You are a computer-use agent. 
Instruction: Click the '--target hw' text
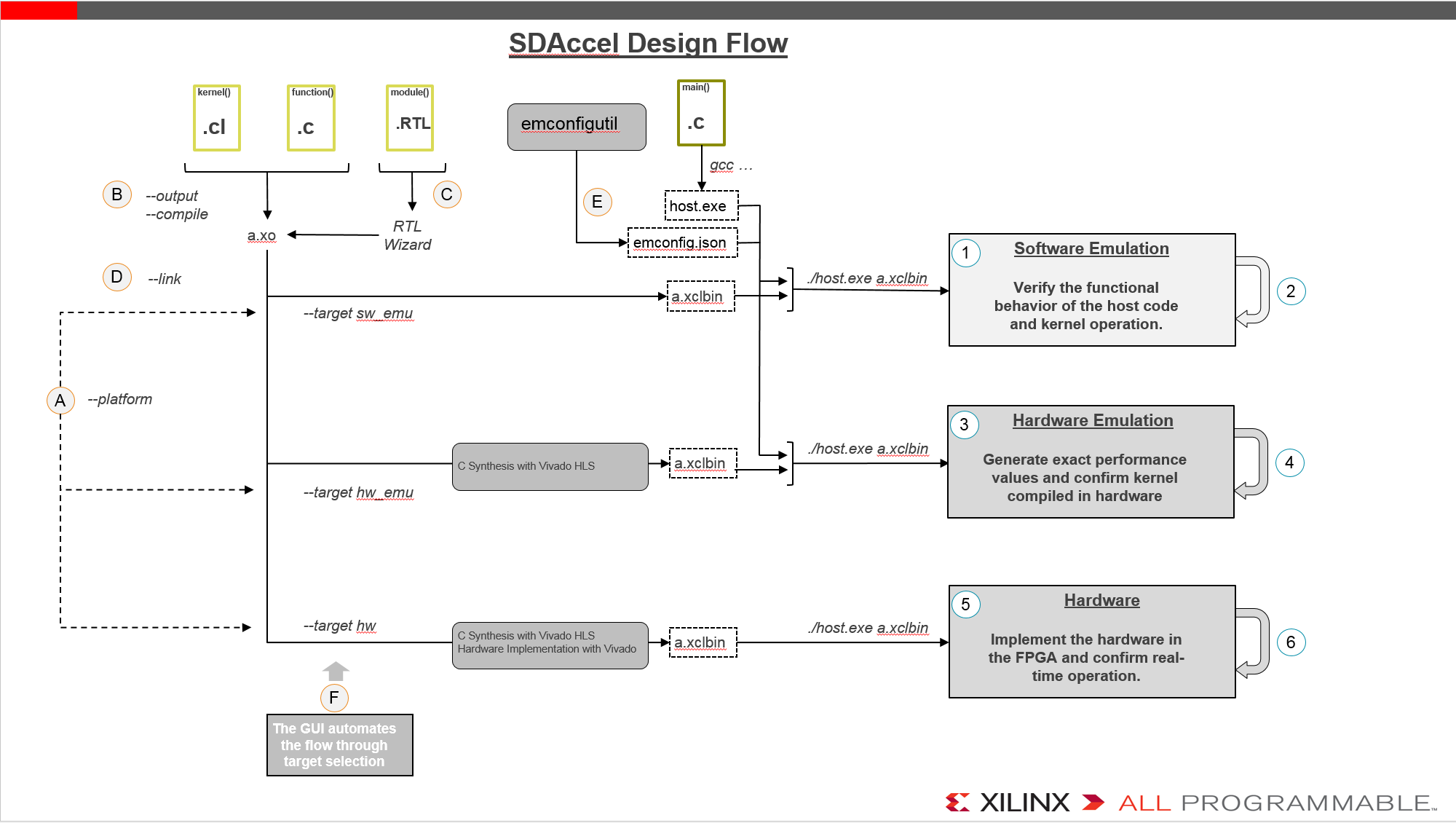(340, 626)
